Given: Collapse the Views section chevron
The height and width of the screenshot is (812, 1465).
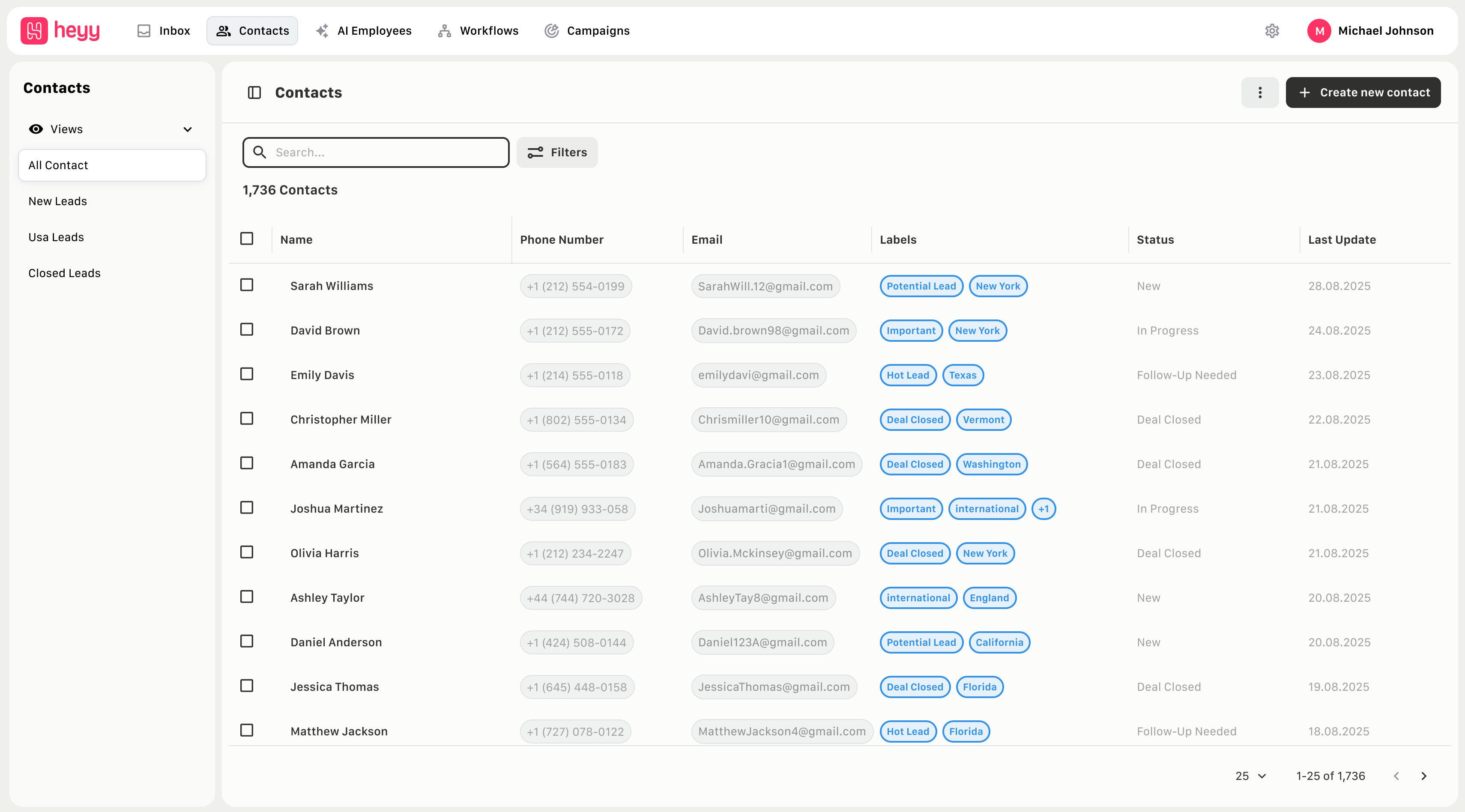Looking at the screenshot, I should click(187, 130).
